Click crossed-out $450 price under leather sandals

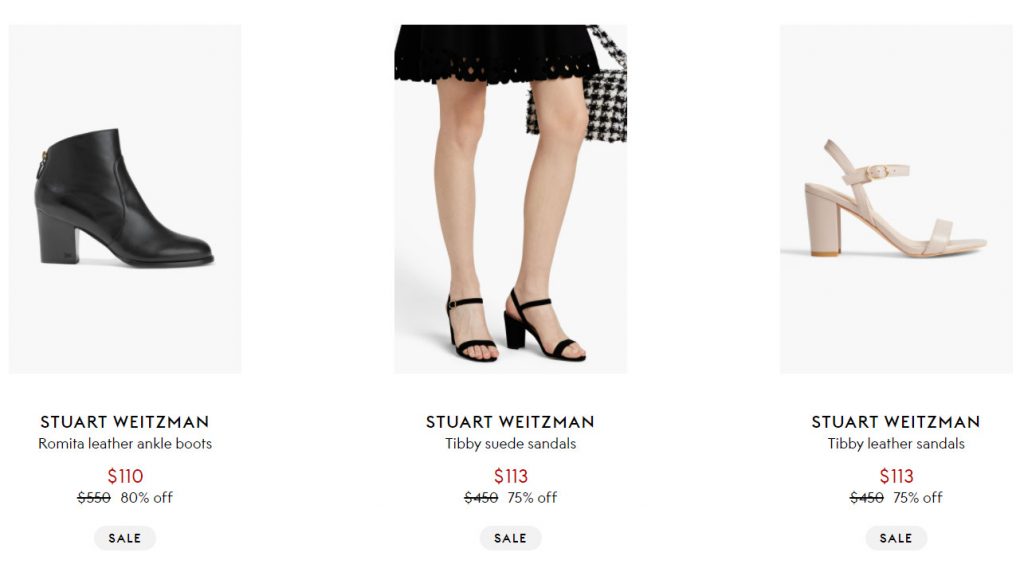click(x=866, y=498)
